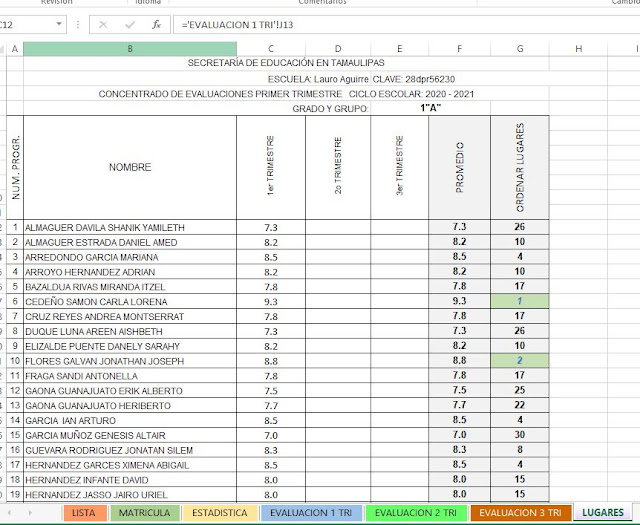Expand the Name Box dropdown arrow
This screenshot has width=640, height=525.
tap(59, 24)
